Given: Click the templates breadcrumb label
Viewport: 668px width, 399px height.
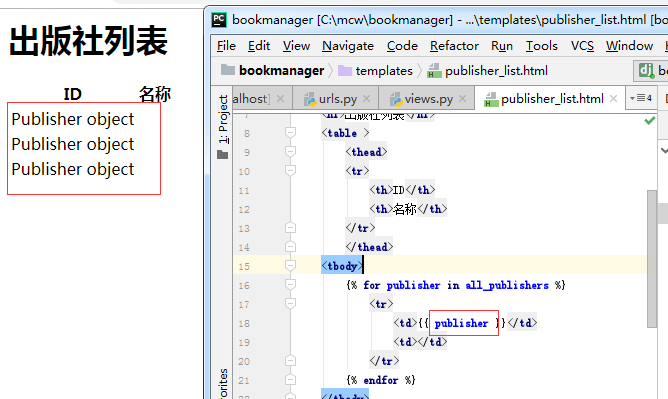Looking at the screenshot, I should pos(384,71).
